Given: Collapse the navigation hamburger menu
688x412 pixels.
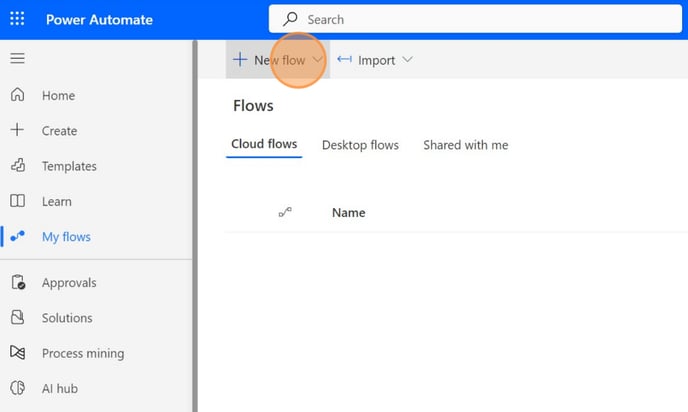Looking at the screenshot, I should point(18,58).
